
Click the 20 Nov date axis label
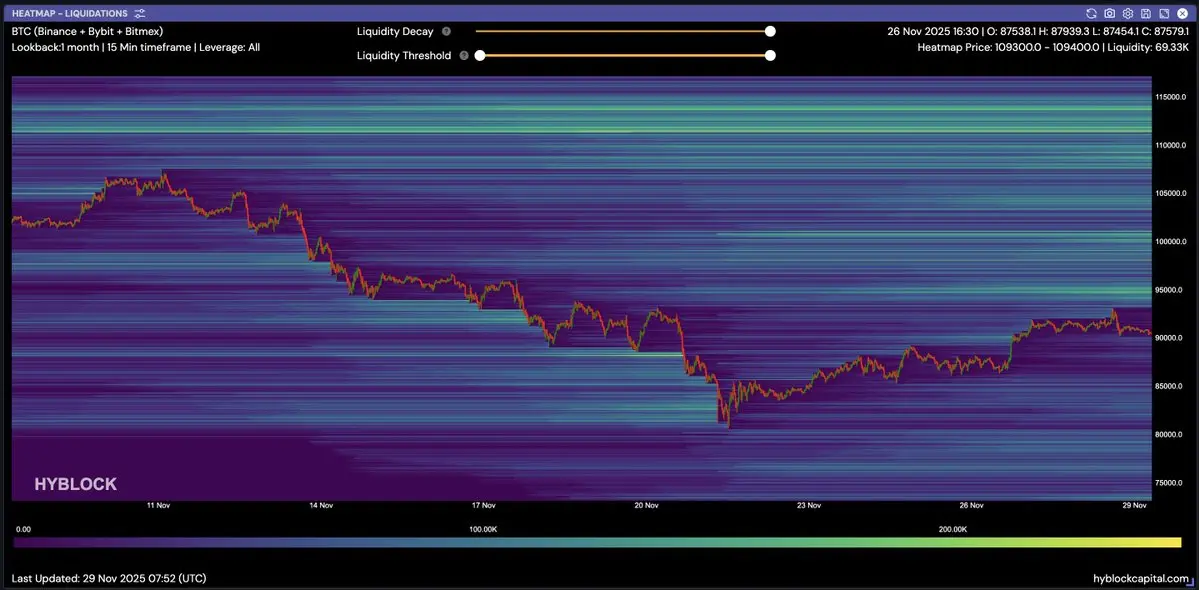646,505
